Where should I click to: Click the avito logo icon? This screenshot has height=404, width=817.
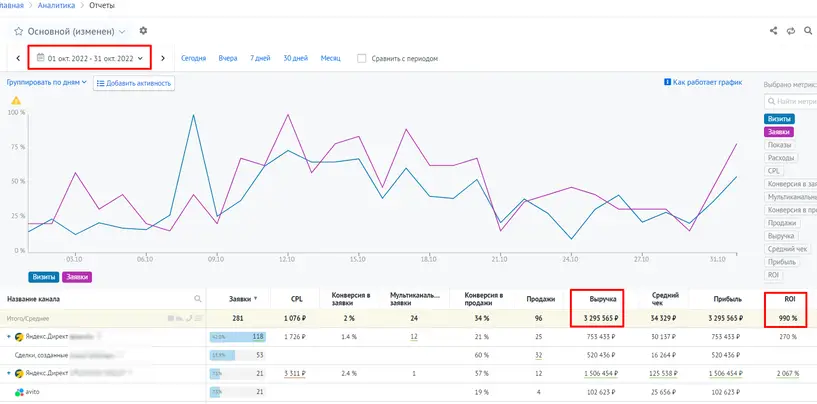pyautogui.click(x=19, y=392)
